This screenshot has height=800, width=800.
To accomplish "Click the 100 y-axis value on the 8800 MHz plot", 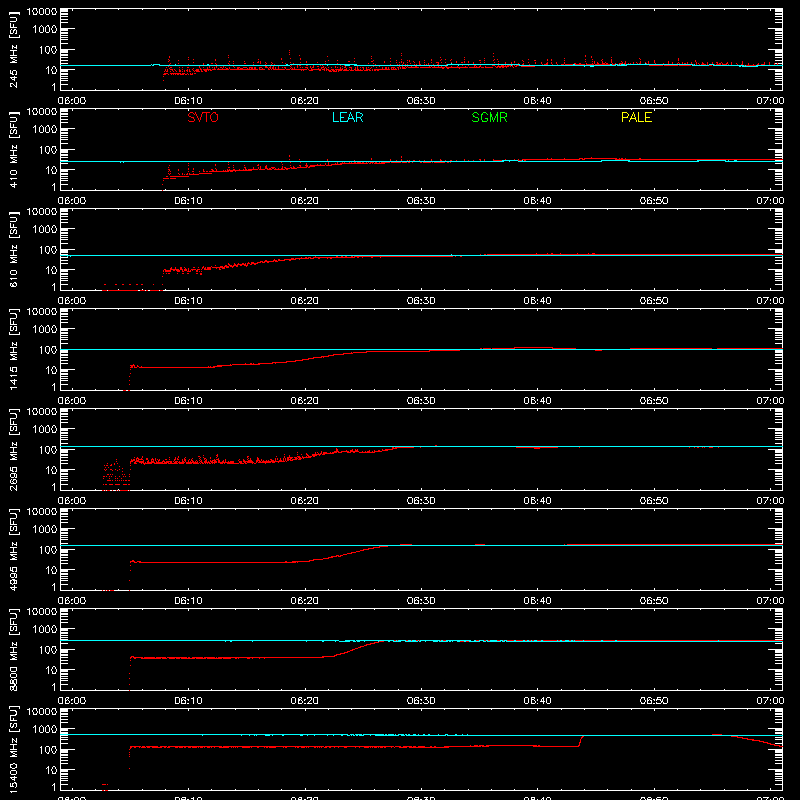I will pos(48,650).
